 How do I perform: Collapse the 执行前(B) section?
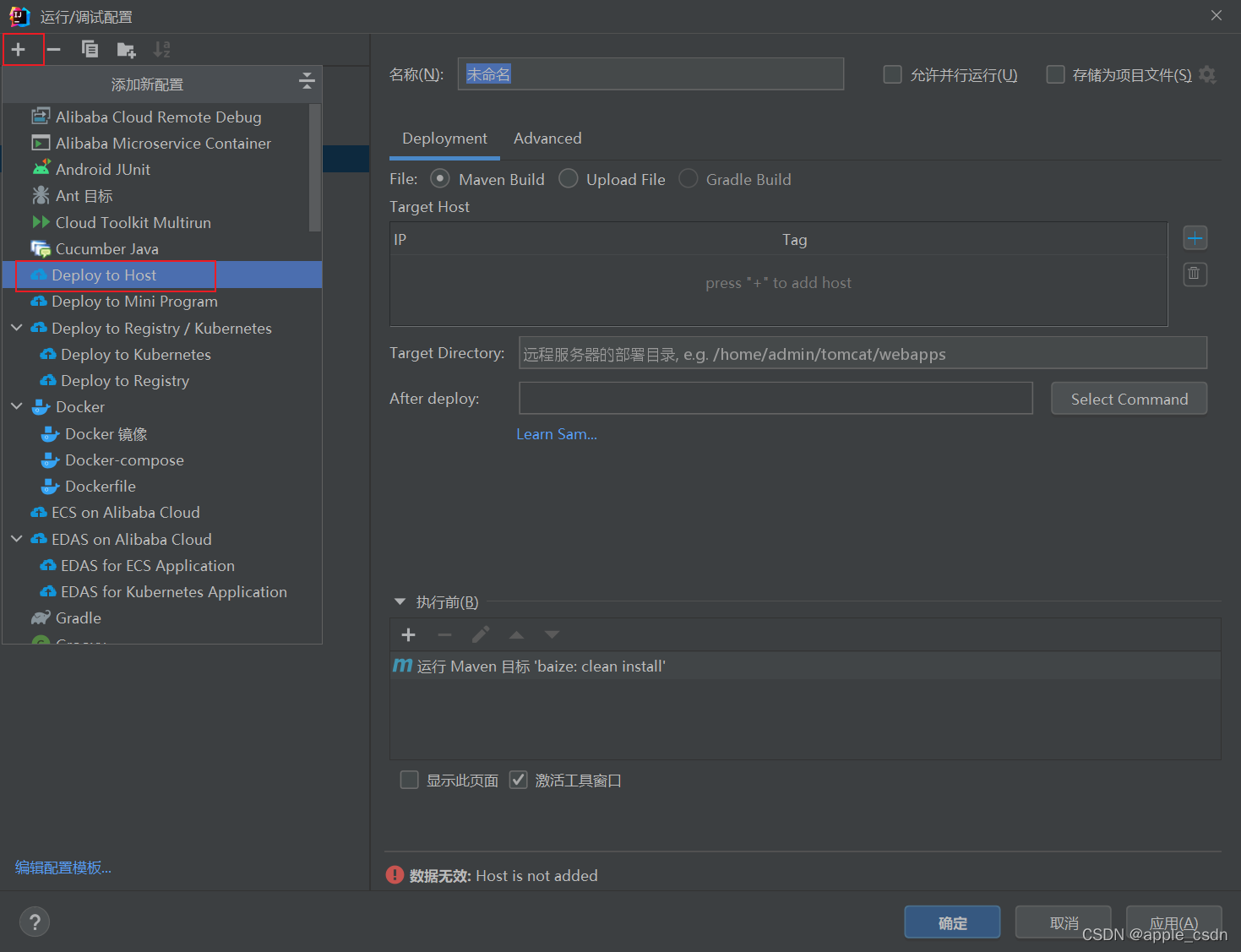tap(400, 601)
